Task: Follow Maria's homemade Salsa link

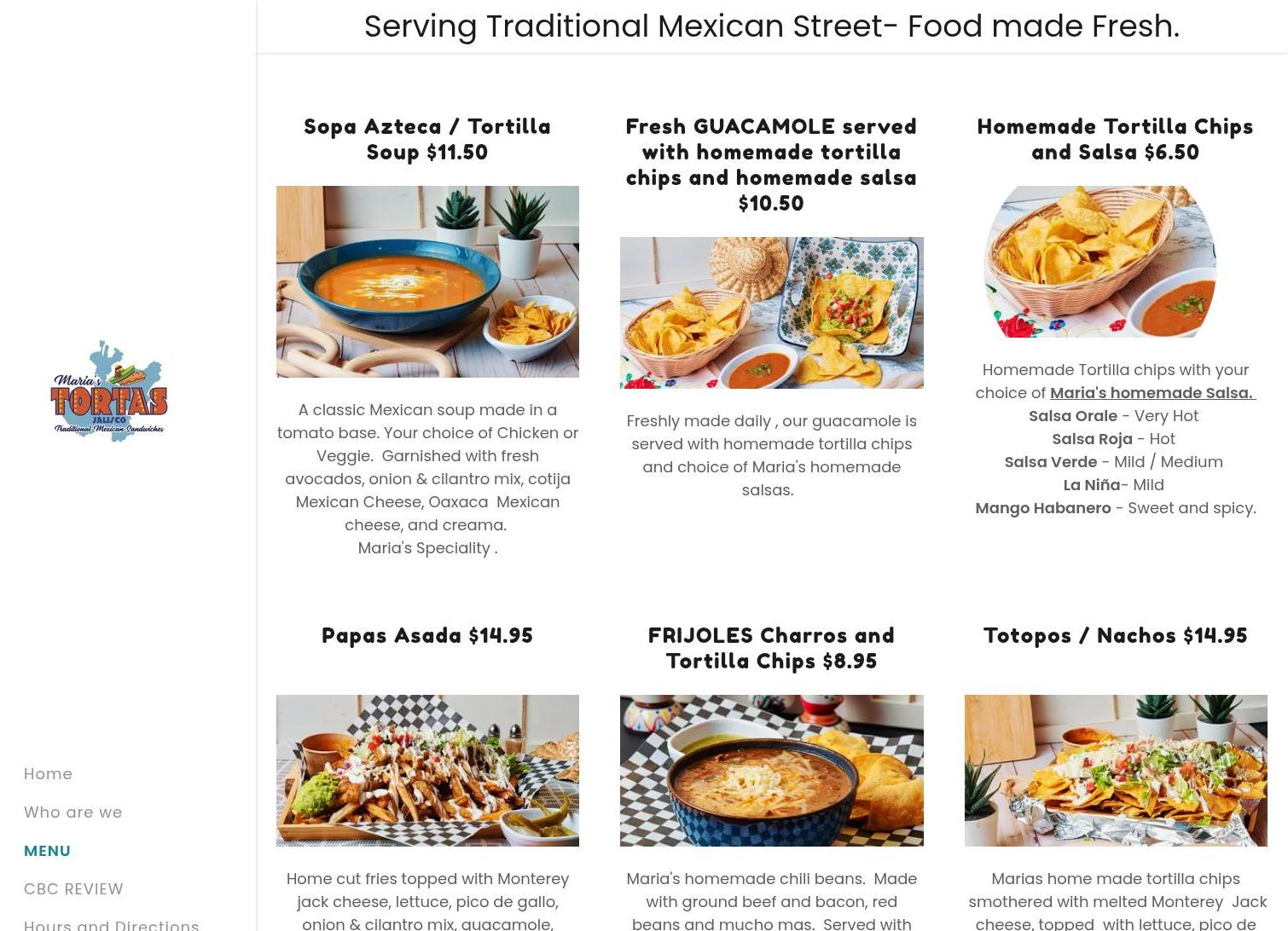Action: point(1152,393)
